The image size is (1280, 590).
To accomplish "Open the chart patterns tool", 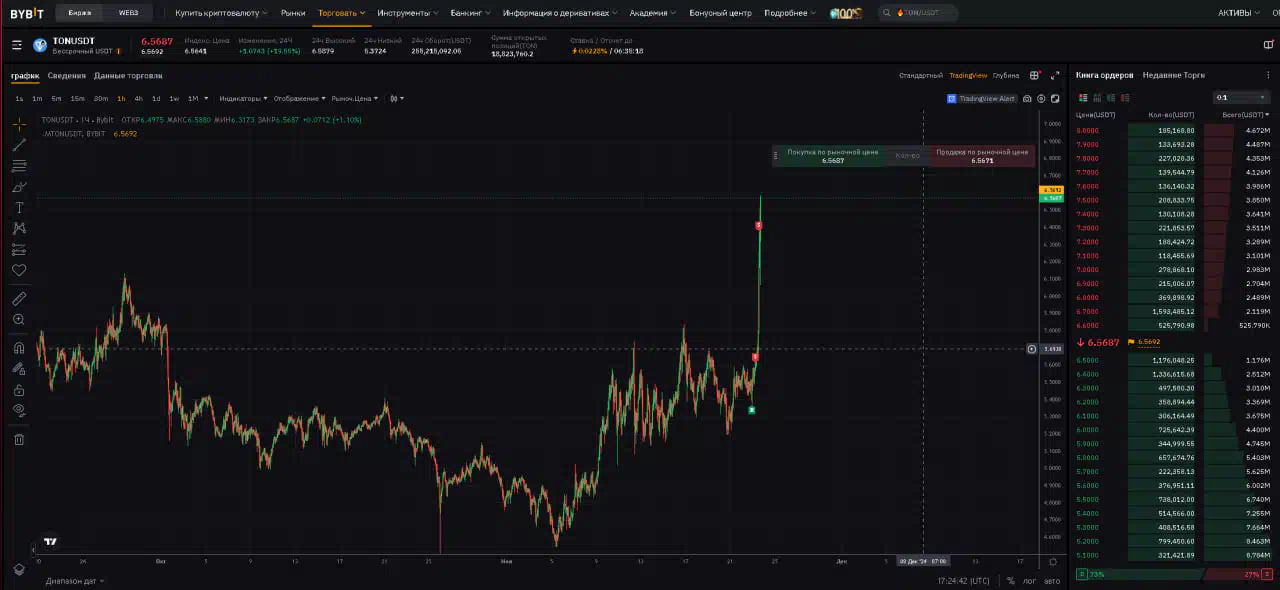I will point(19,229).
